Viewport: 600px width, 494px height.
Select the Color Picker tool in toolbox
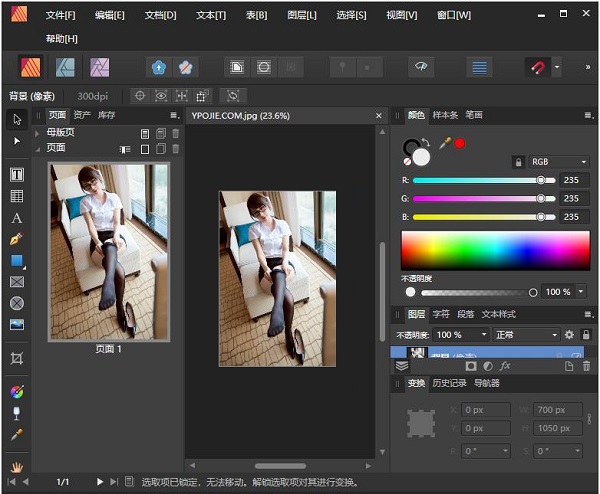[17, 435]
